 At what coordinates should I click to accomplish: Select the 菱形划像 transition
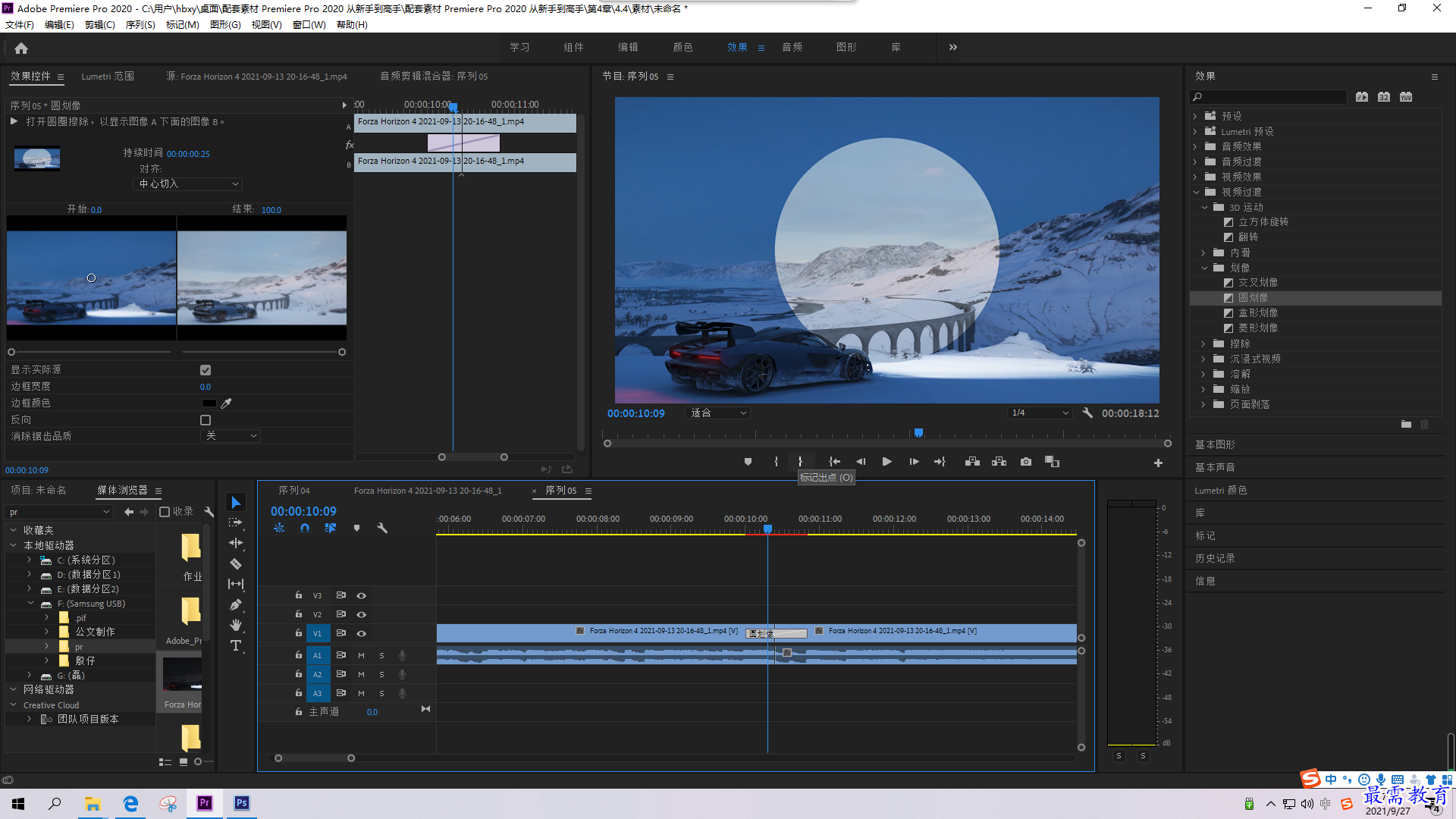[1258, 328]
